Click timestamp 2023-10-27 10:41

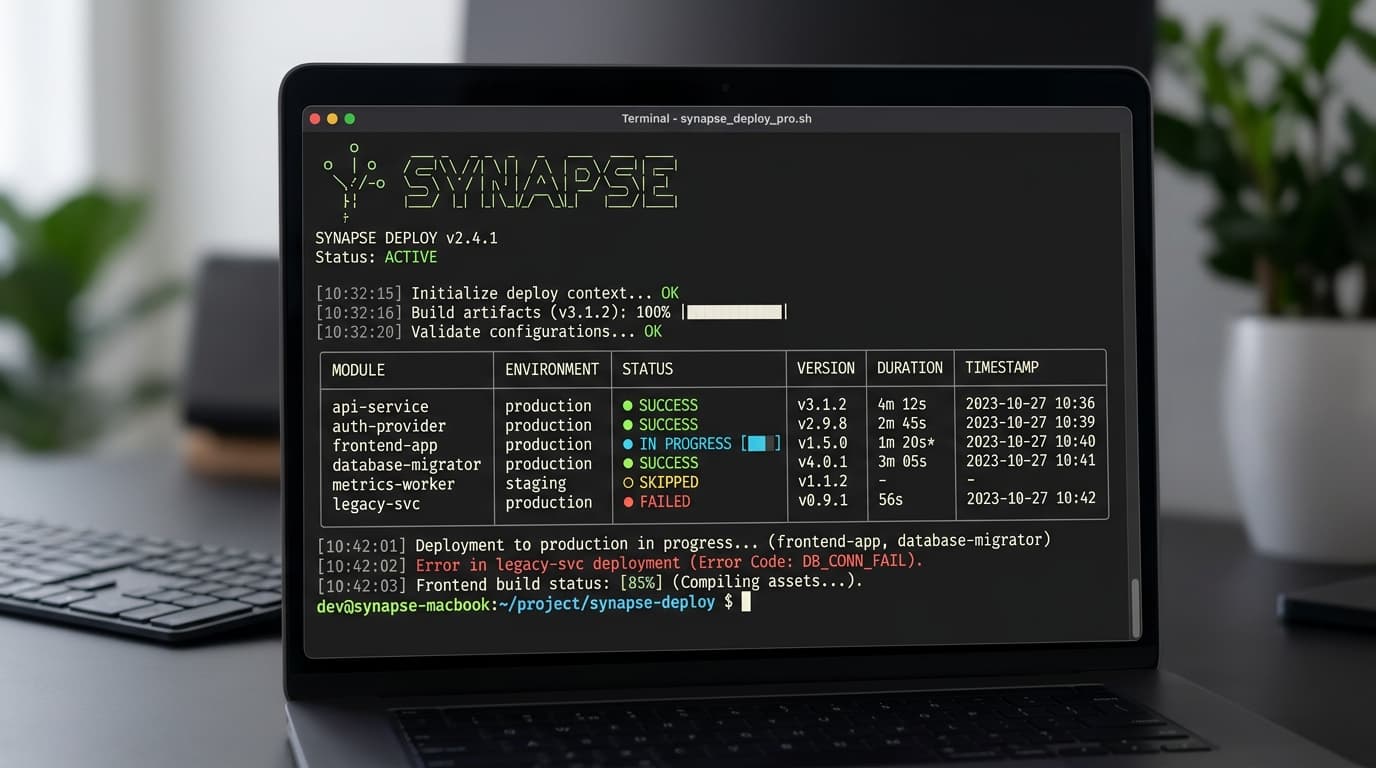click(1030, 460)
